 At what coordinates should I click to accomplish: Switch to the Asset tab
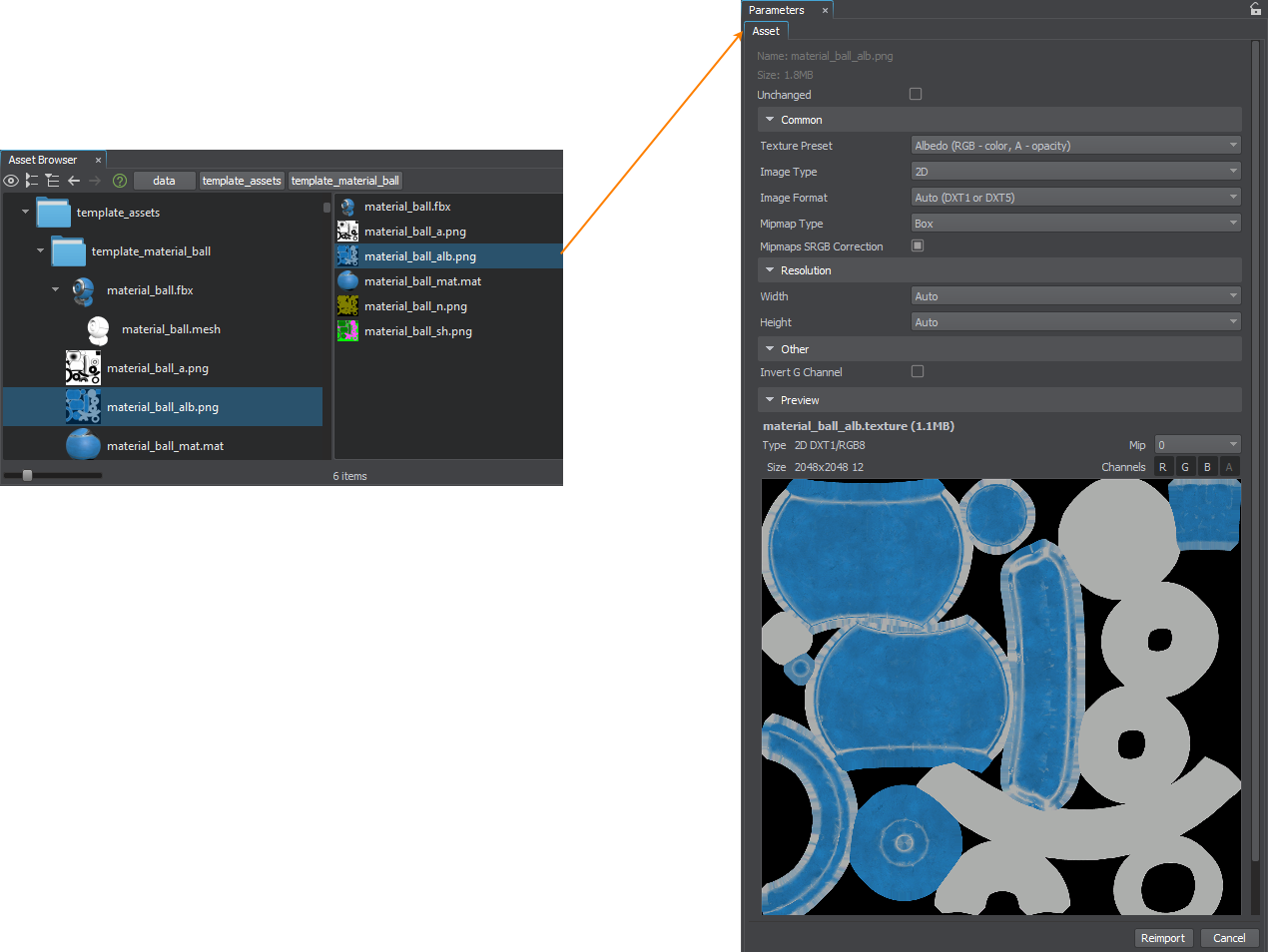(x=766, y=31)
